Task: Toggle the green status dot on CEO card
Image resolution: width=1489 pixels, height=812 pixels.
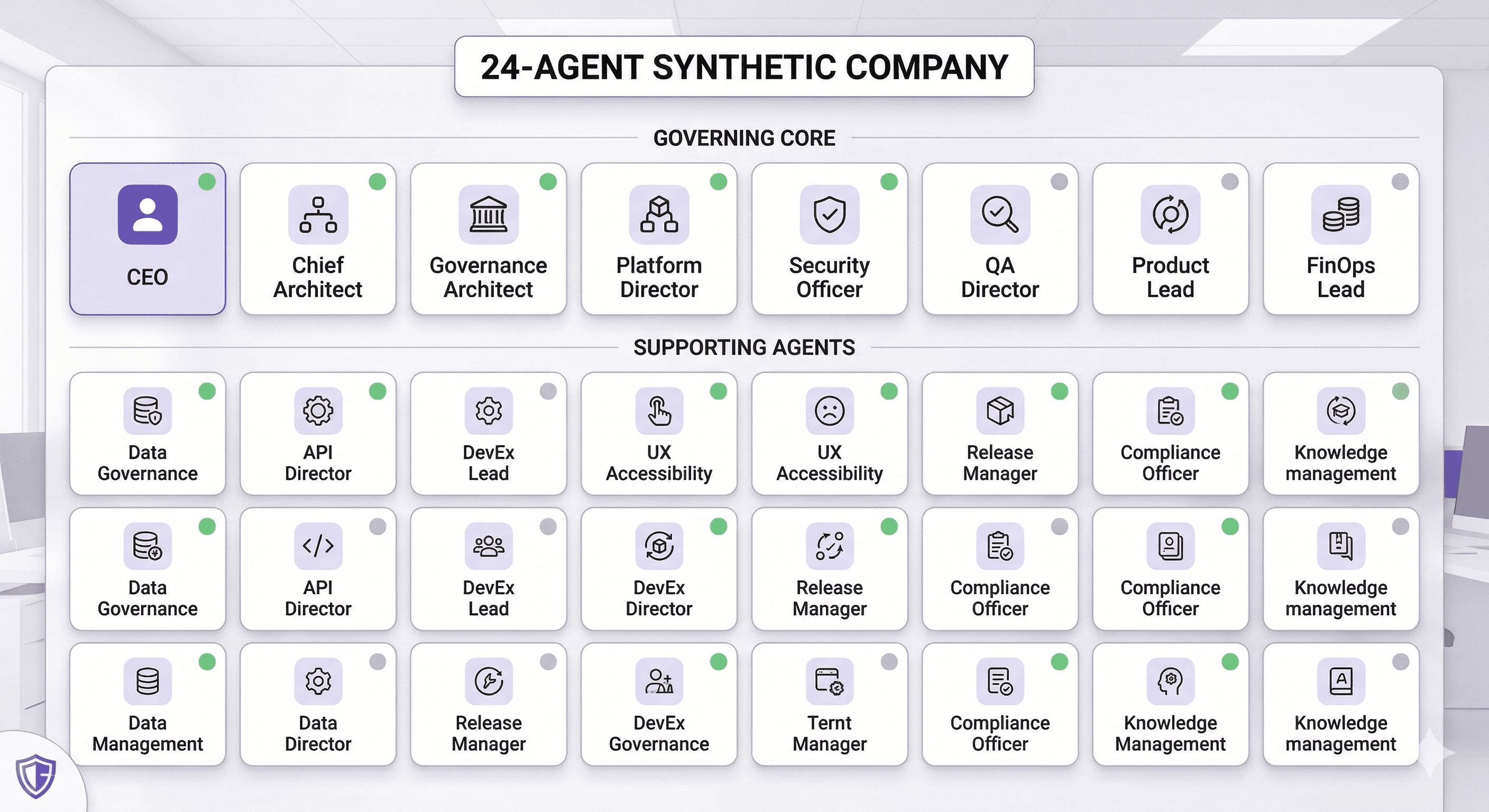Action: (x=207, y=181)
